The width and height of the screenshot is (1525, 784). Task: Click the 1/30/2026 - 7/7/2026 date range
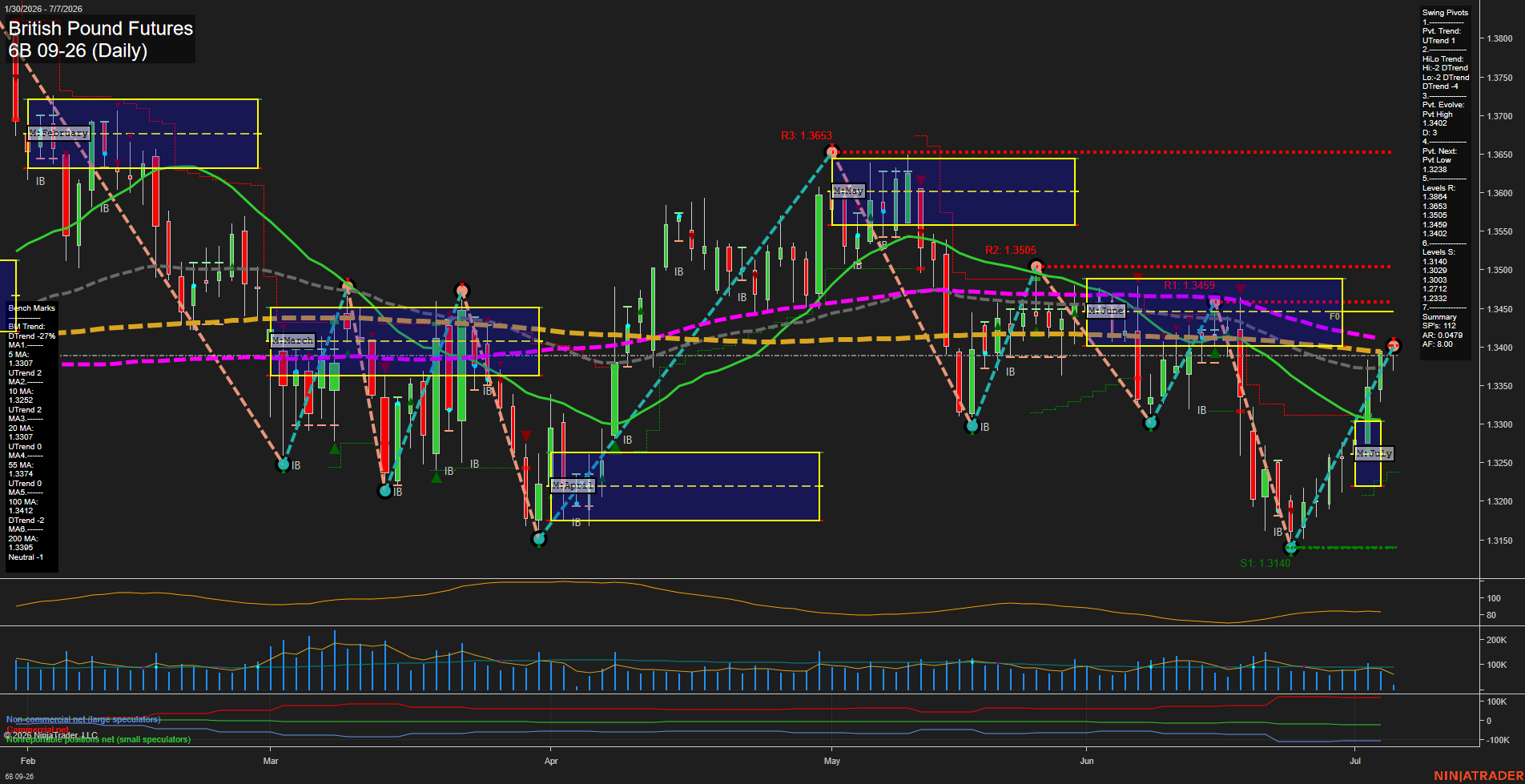[43, 9]
